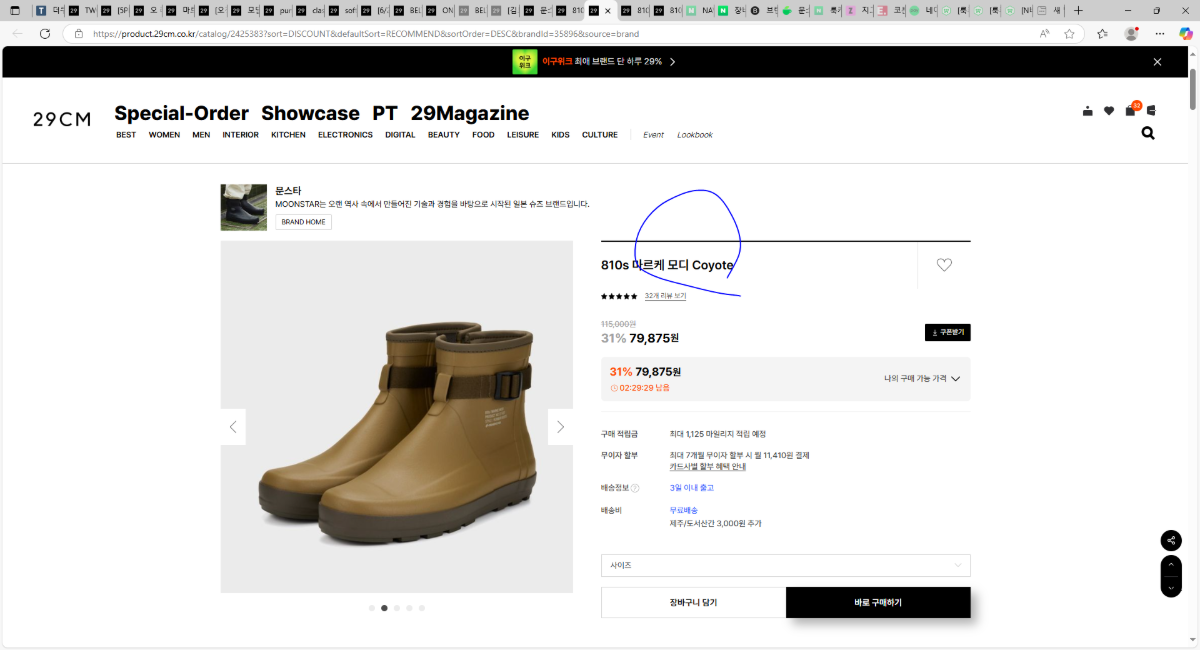Click the scroll-to-top arrow button
Viewport: 1200px width, 650px height.
(x=1171, y=566)
